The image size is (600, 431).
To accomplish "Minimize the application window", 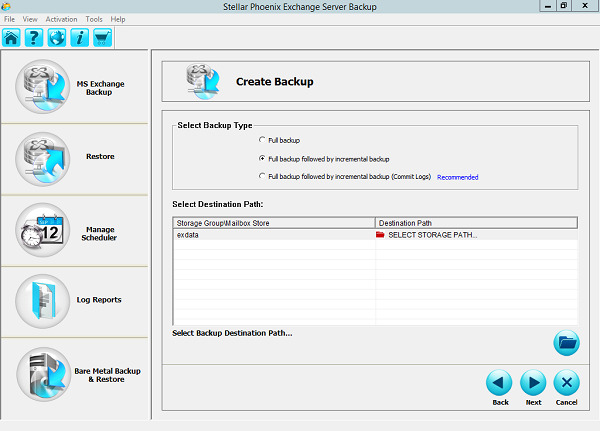I will (x=548, y=6).
